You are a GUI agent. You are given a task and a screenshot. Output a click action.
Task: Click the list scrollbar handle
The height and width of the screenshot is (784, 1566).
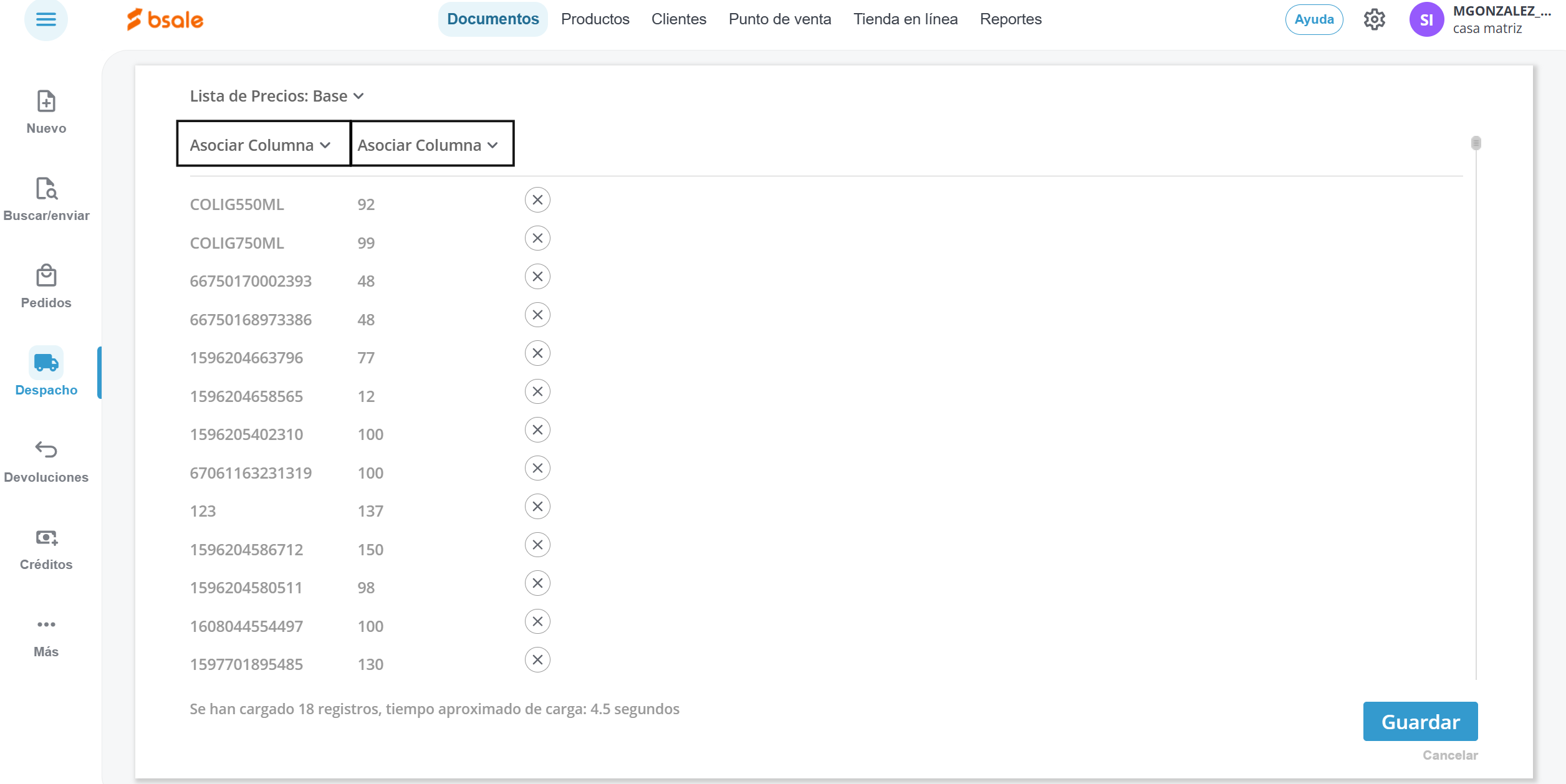[1476, 143]
